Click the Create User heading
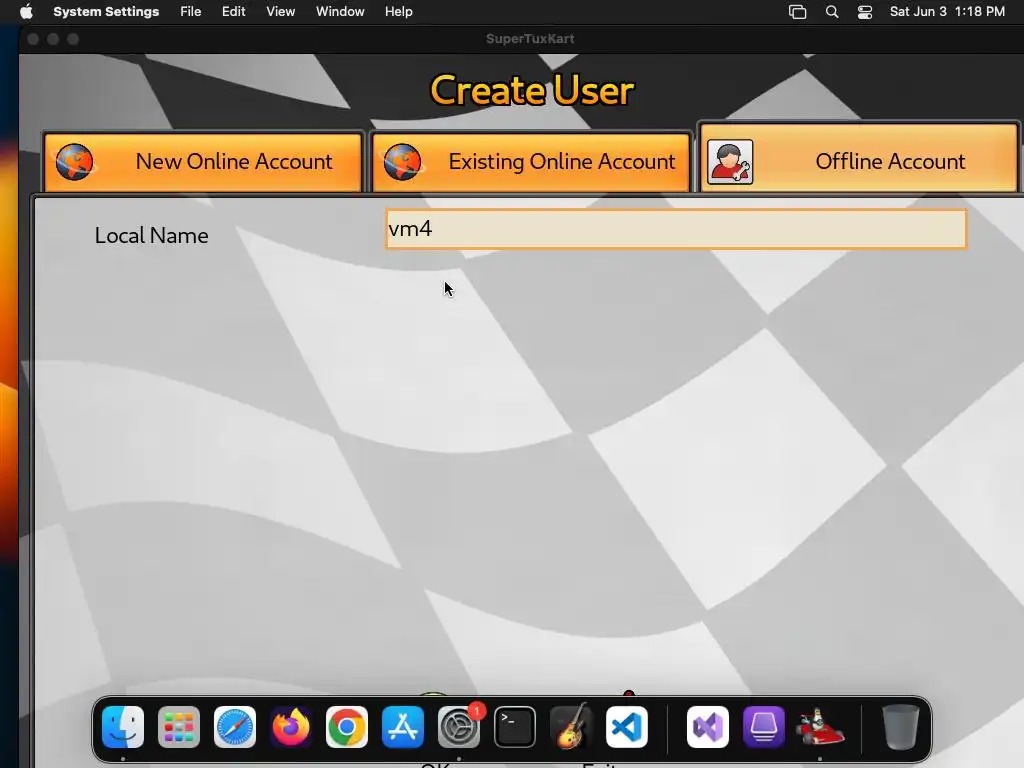This screenshot has height=768, width=1024. pyautogui.click(x=532, y=90)
